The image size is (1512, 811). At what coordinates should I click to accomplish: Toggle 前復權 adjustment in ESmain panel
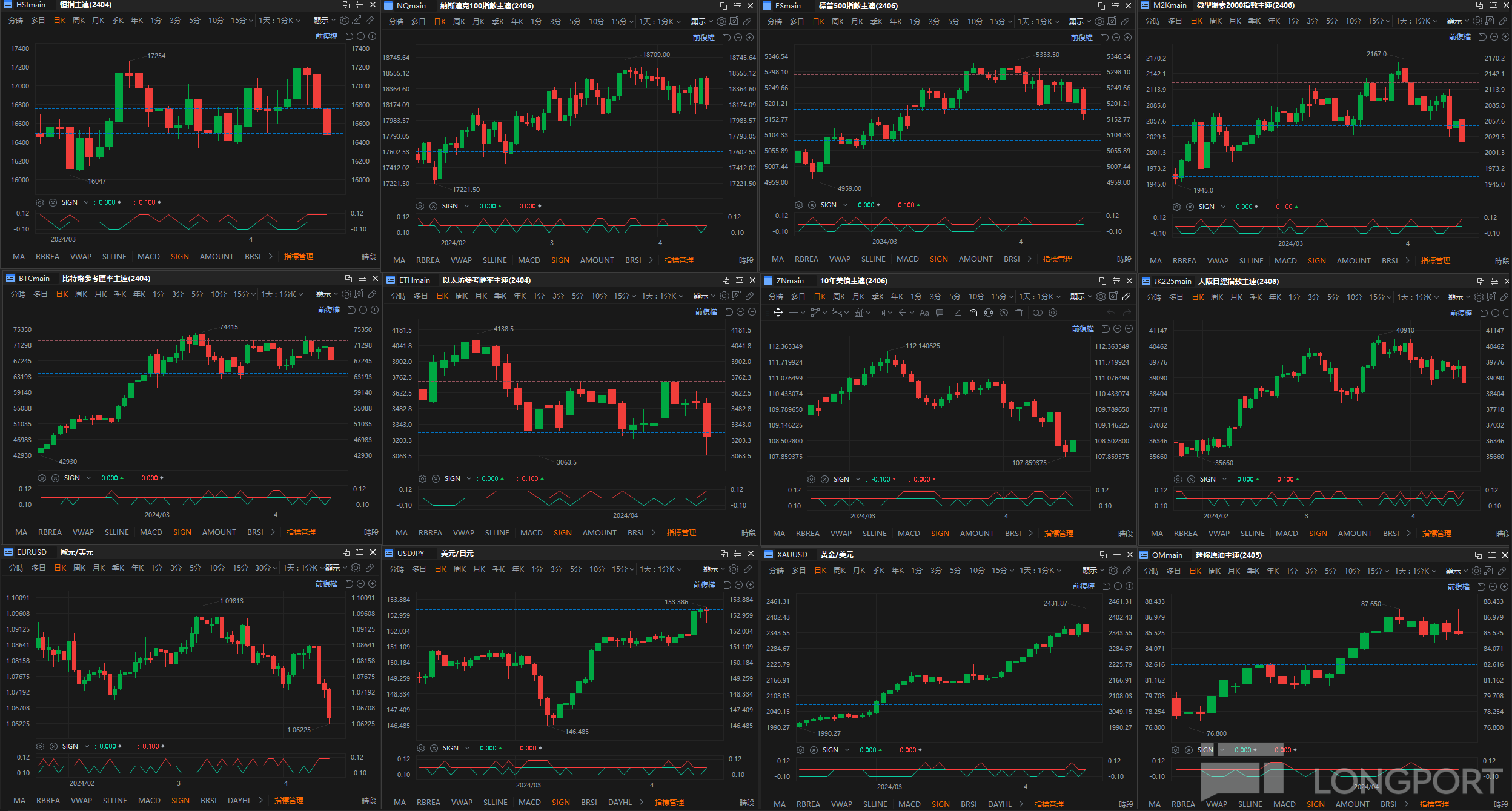1081,38
